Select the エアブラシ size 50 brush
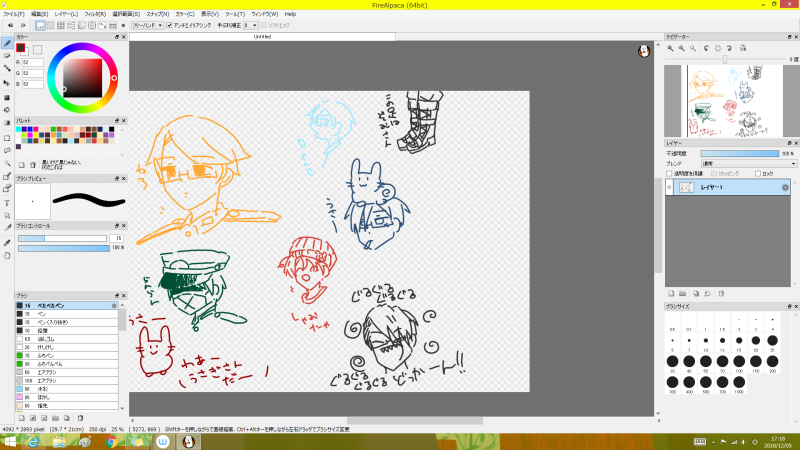 click(67, 372)
